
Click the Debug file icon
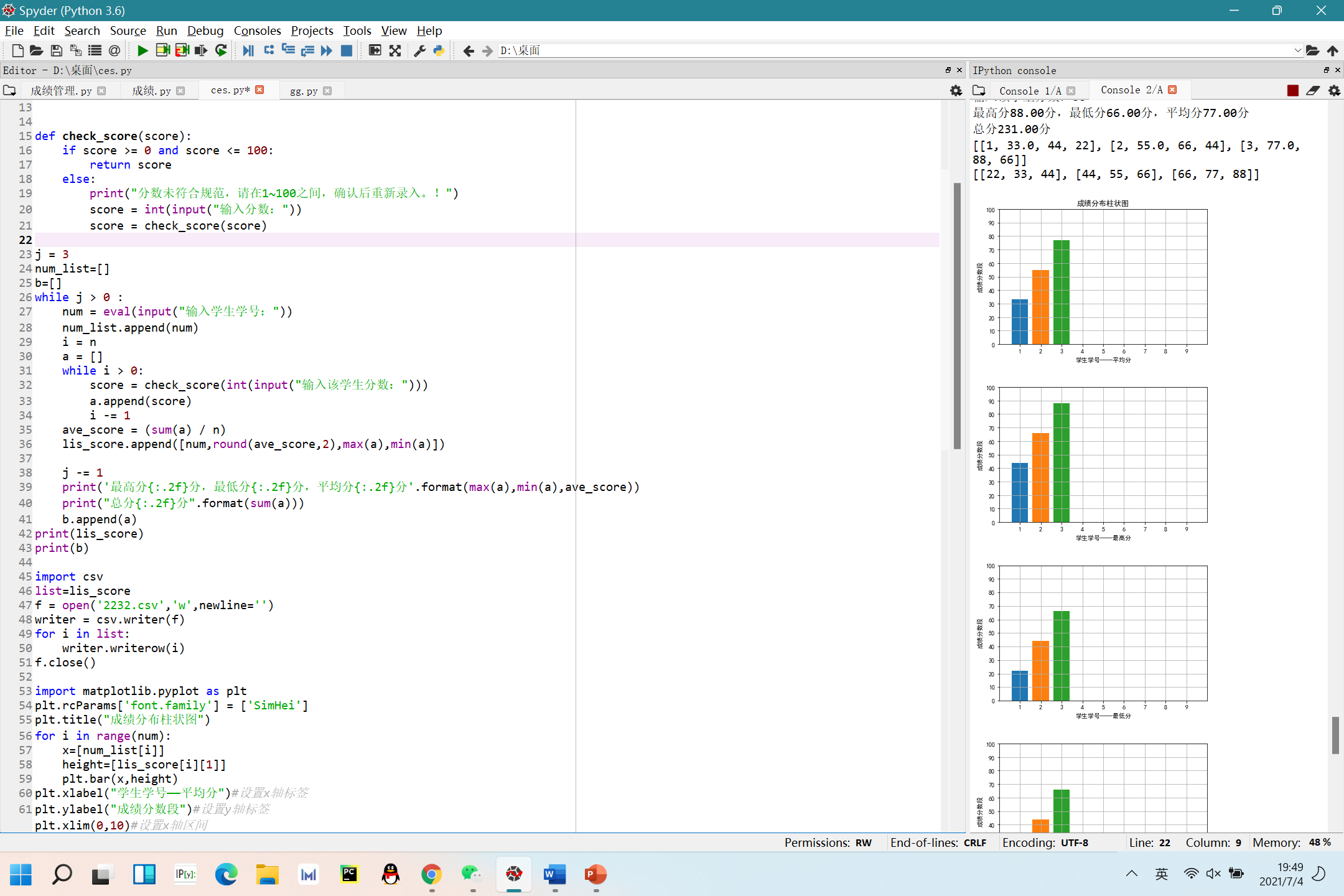pos(248,50)
